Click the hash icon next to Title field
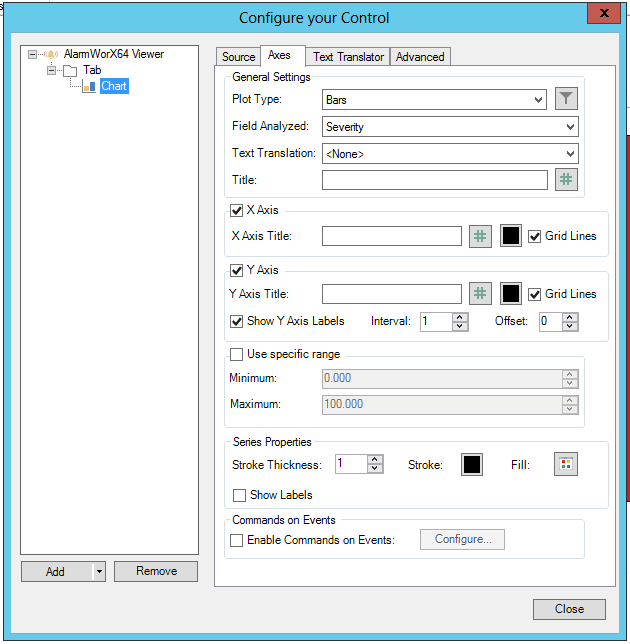630x644 pixels. 567,180
